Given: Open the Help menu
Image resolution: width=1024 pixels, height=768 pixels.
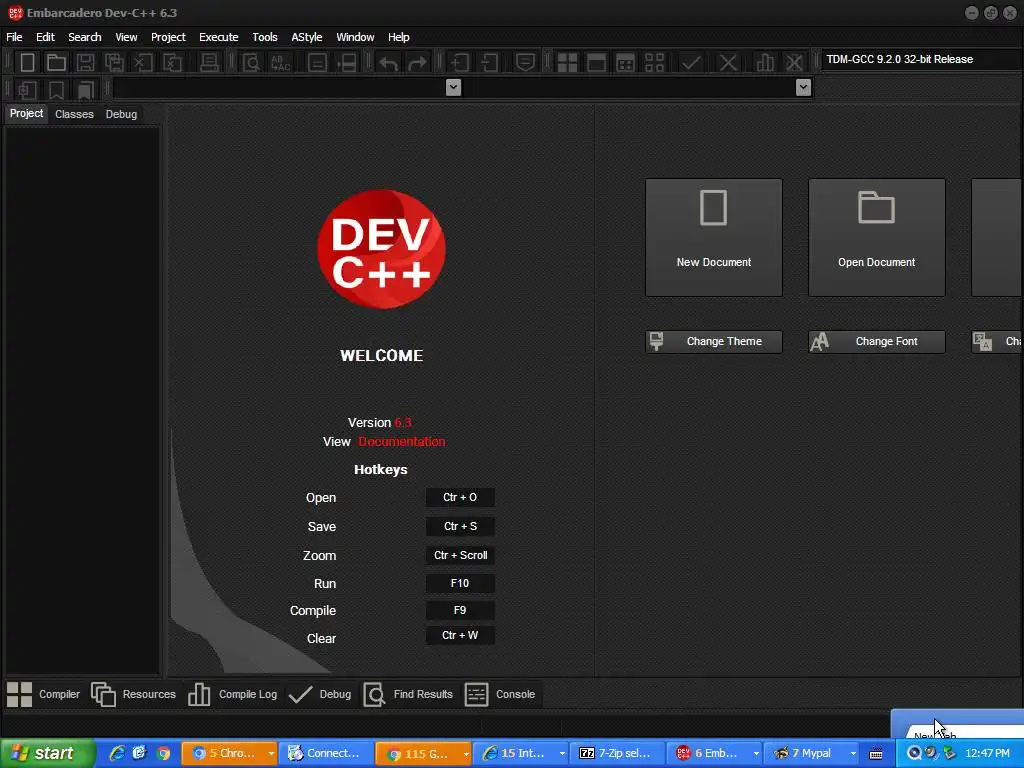Looking at the screenshot, I should coord(398,37).
